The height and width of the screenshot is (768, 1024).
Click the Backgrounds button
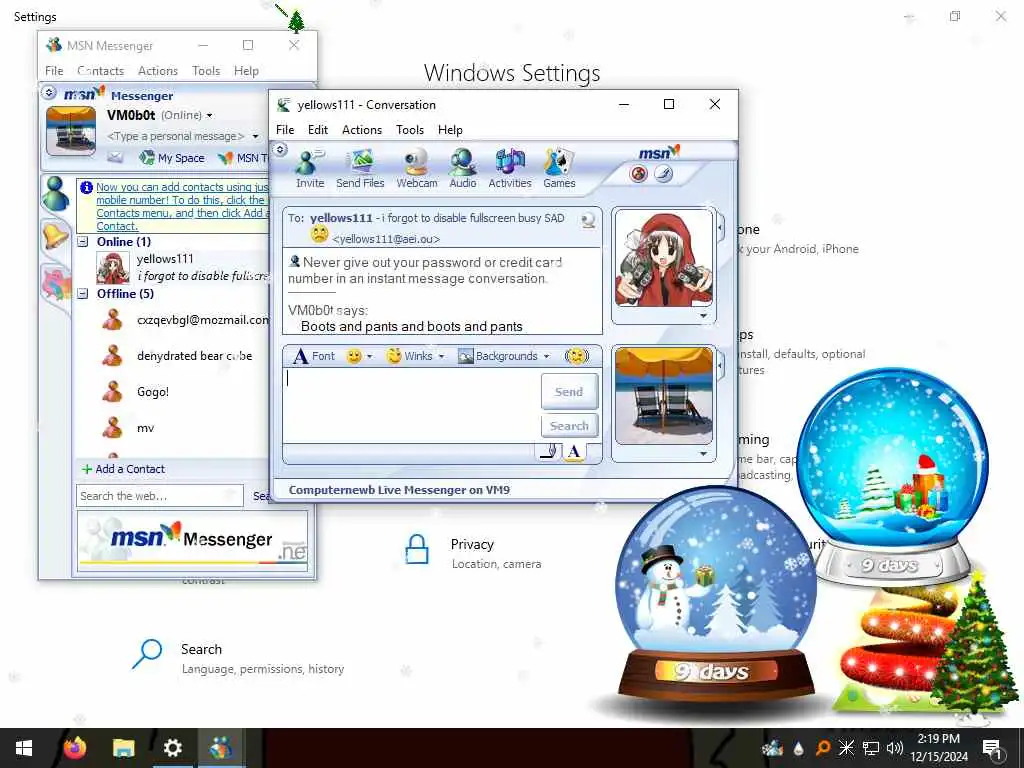point(498,356)
